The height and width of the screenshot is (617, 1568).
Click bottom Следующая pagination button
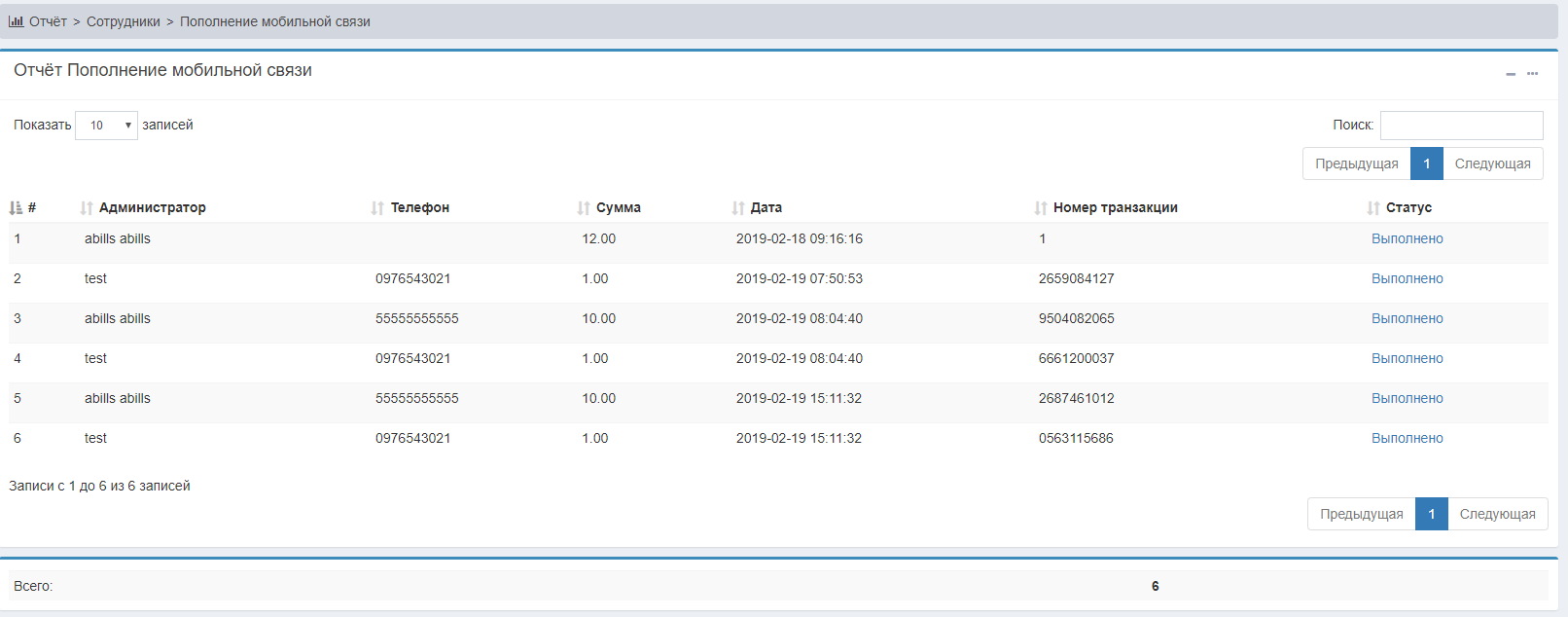coord(1497,514)
